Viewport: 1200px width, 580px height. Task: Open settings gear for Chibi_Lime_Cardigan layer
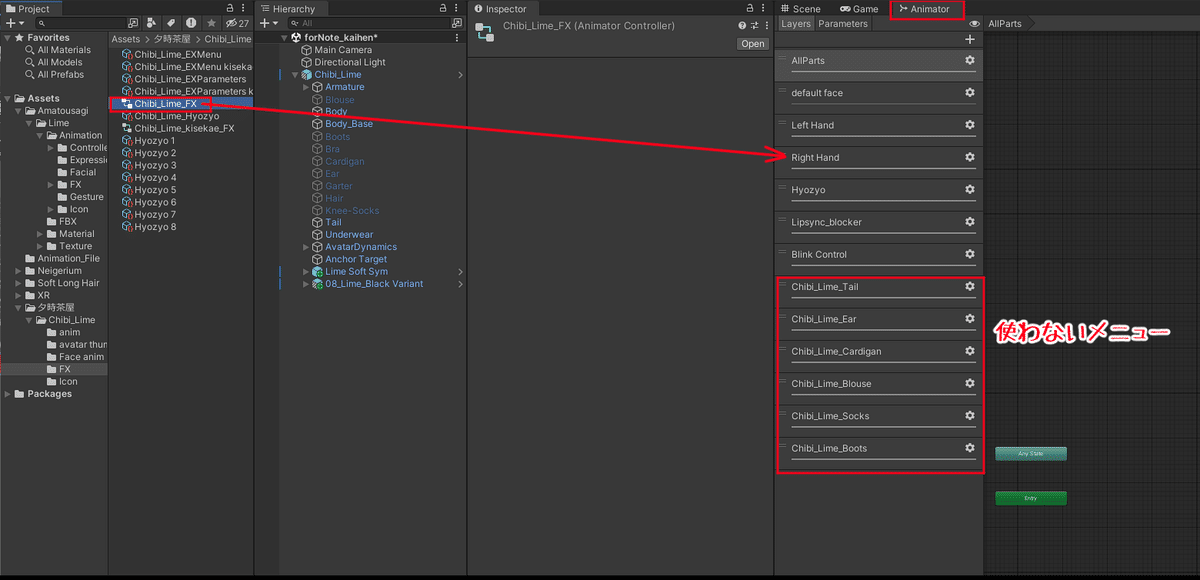969,351
